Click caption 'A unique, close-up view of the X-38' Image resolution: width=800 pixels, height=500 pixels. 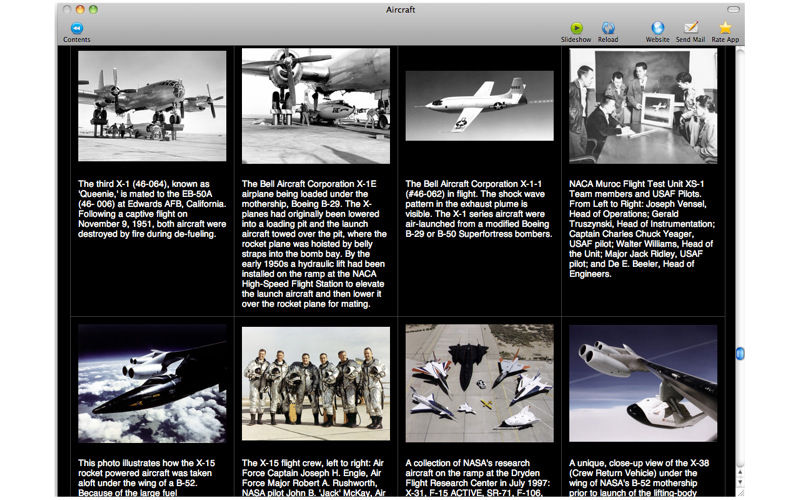tap(639, 463)
